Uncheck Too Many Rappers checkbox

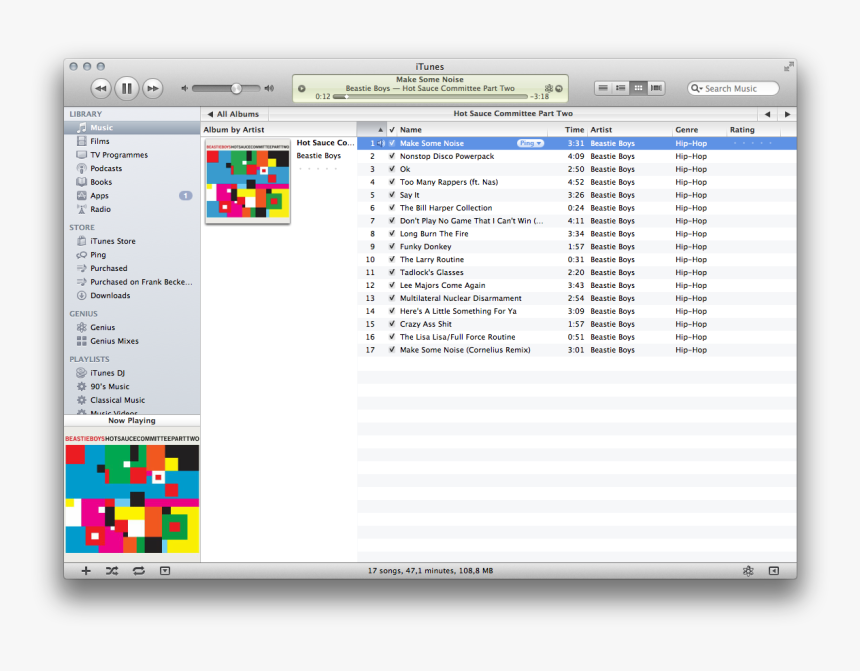(392, 182)
